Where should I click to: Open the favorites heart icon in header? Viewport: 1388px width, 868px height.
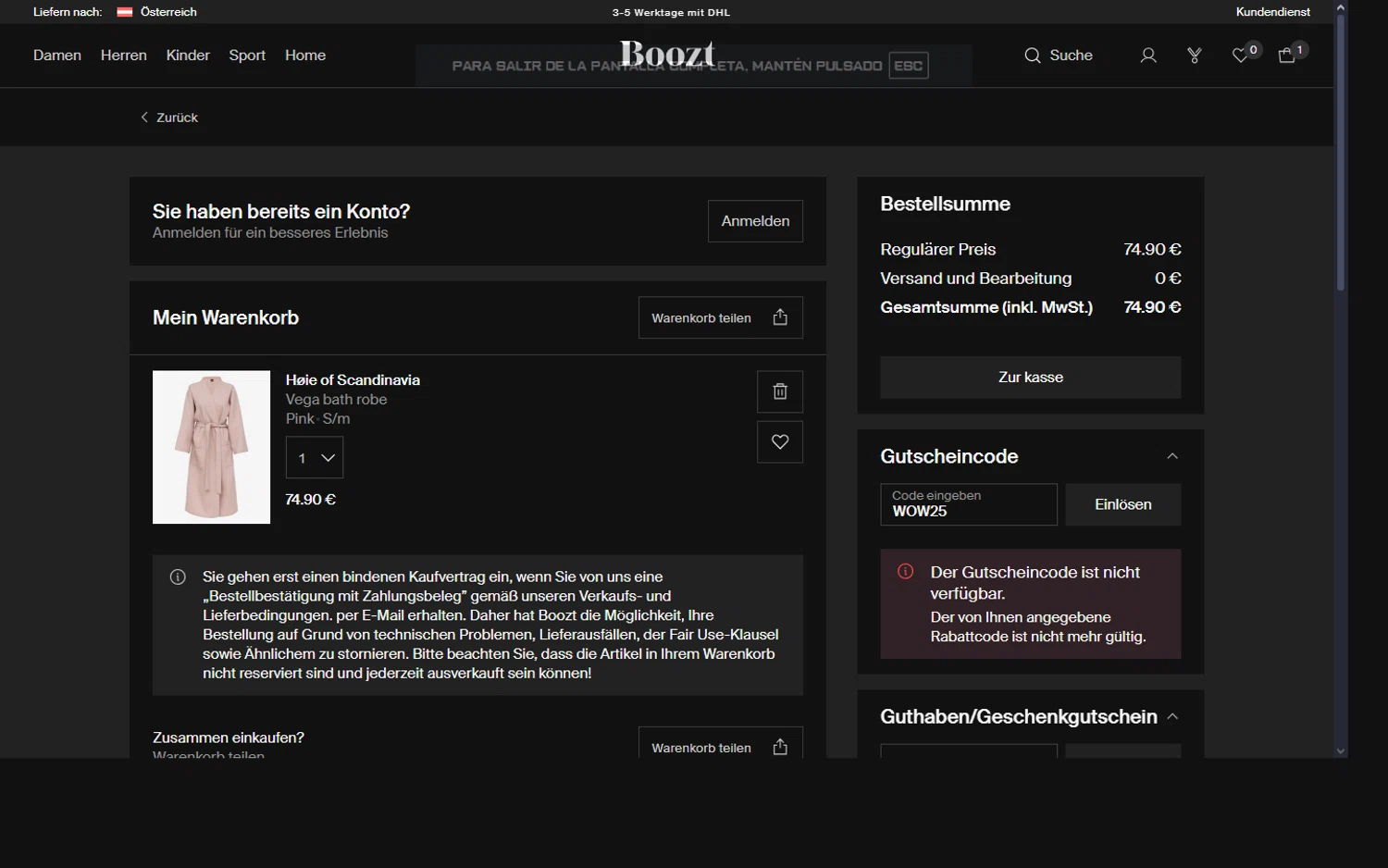click(1241, 56)
